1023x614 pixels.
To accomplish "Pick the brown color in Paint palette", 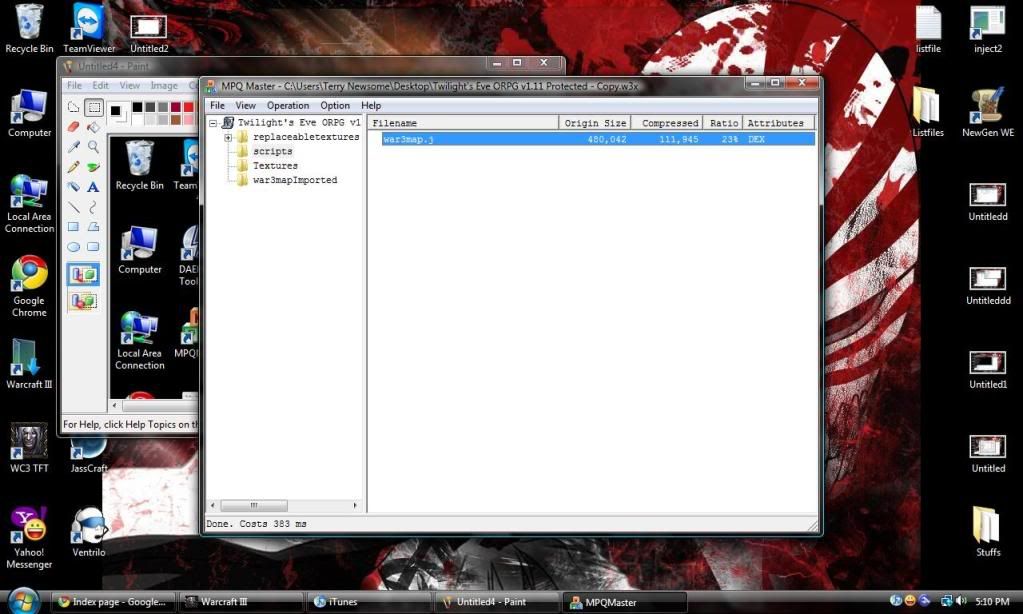I will pyautogui.click(x=176, y=119).
